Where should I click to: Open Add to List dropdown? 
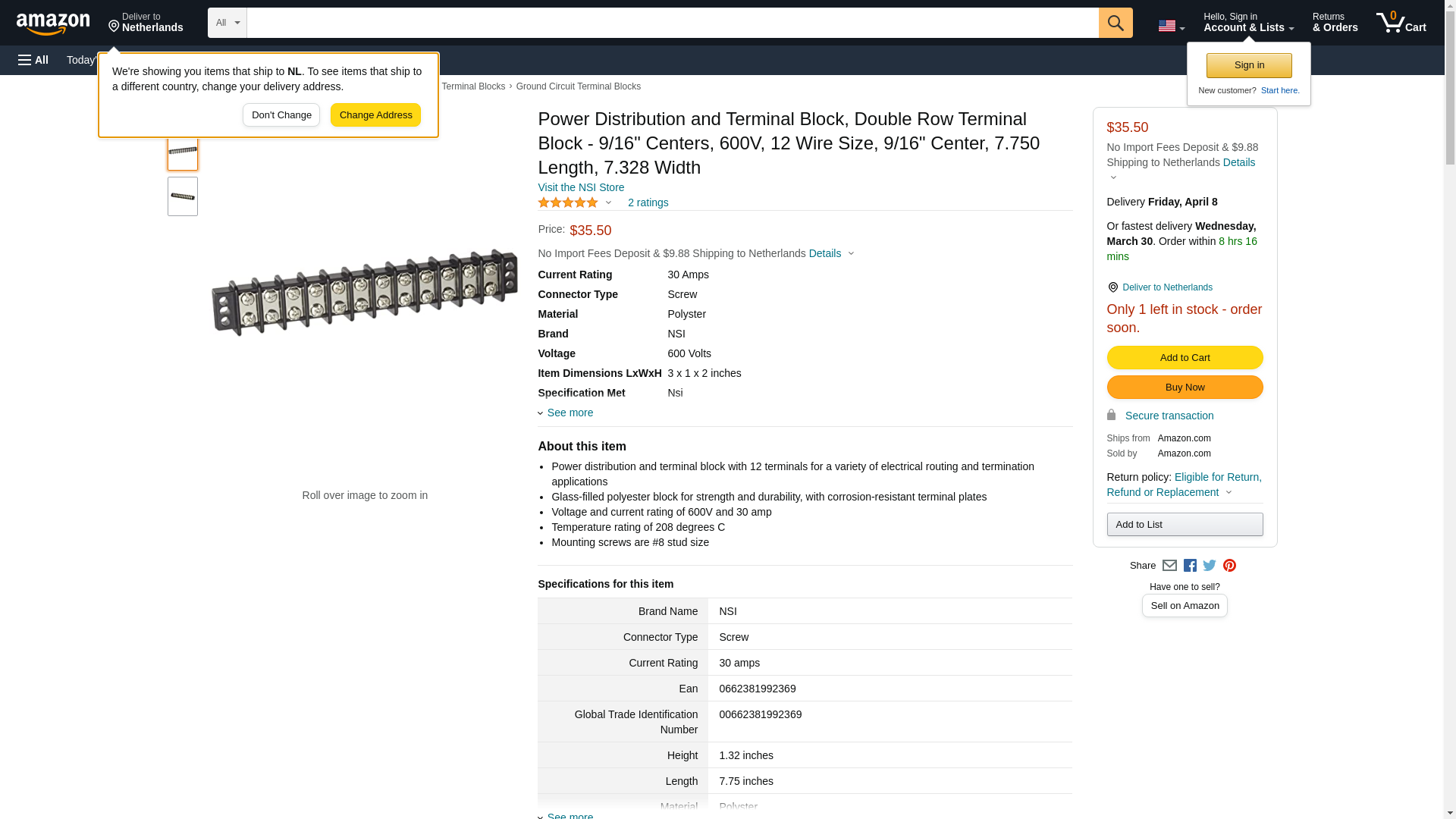[x=1185, y=525]
